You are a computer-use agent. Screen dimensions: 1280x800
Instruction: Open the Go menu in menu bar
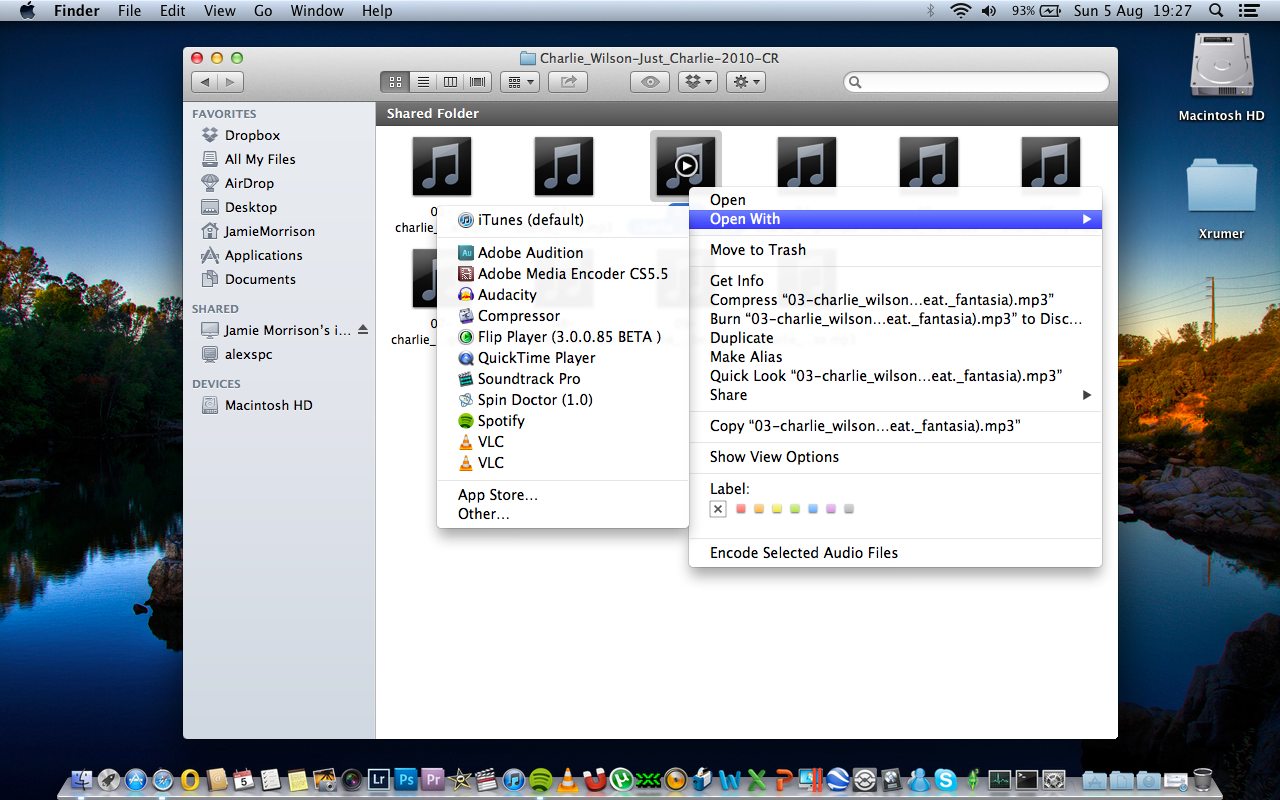click(x=263, y=11)
